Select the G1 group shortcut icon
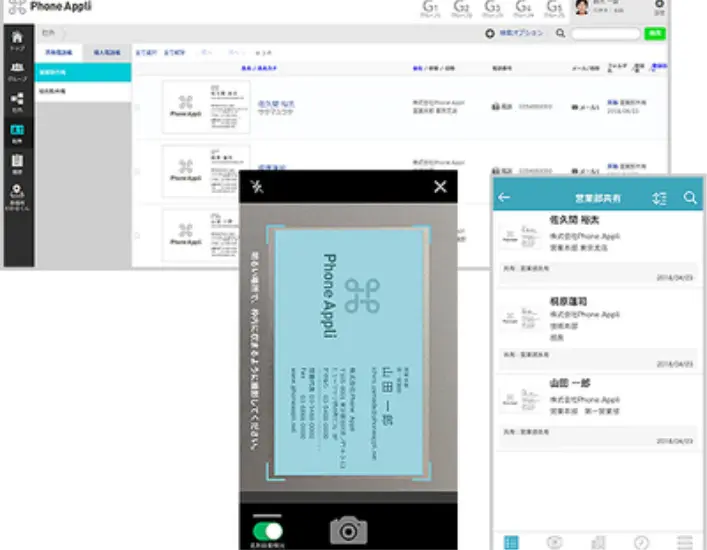Screen dimensions: 707x550 tap(430, 7)
